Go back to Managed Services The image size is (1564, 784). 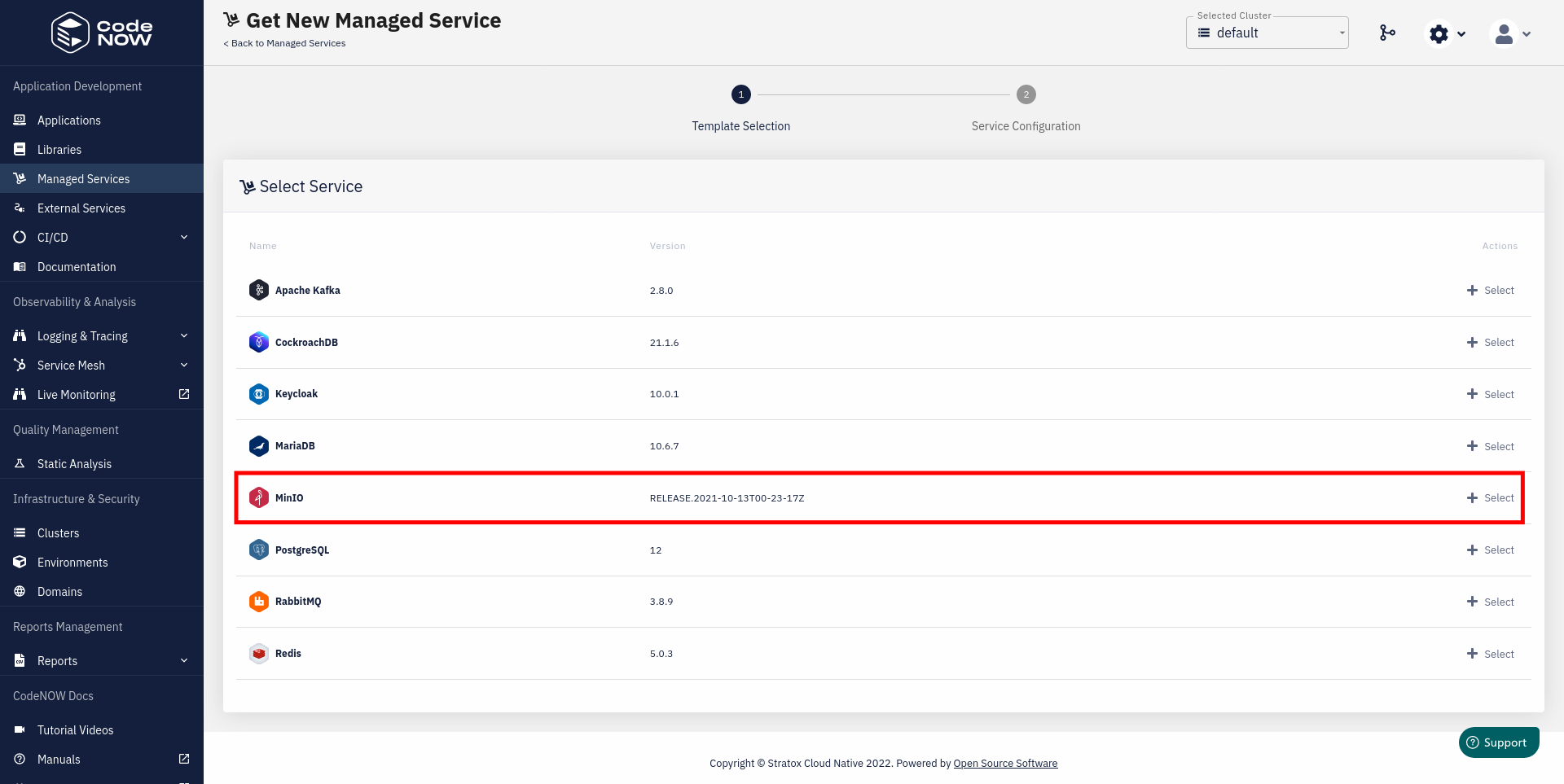point(284,43)
